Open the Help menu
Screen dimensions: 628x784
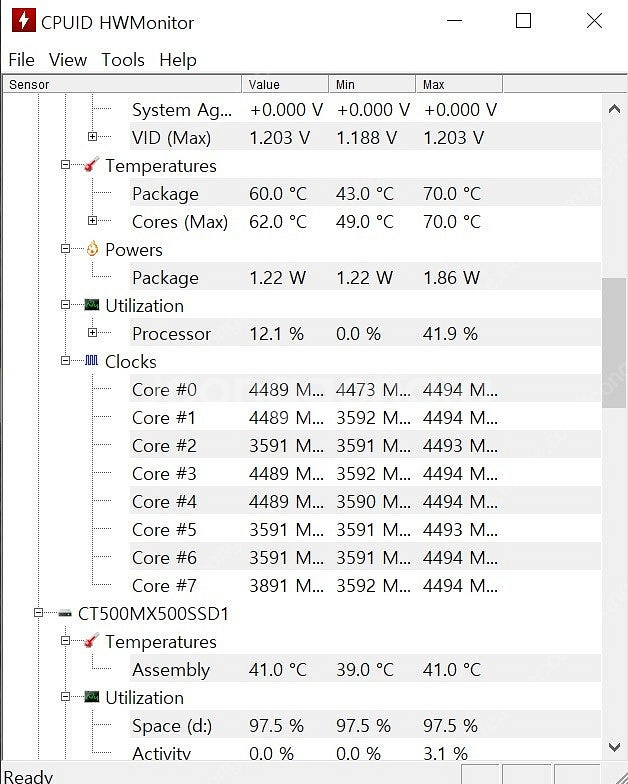click(178, 60)
